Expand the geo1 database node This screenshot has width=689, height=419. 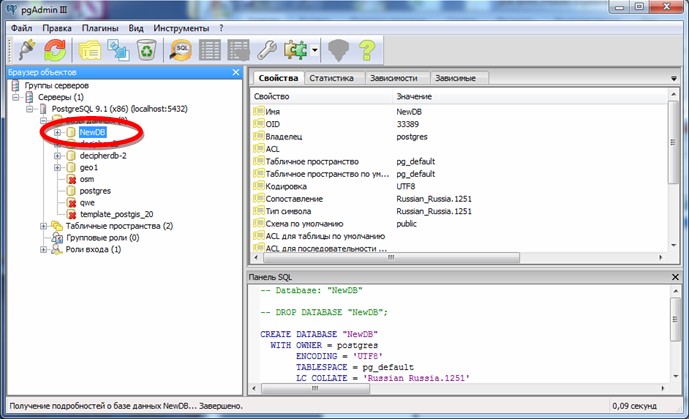58,167
